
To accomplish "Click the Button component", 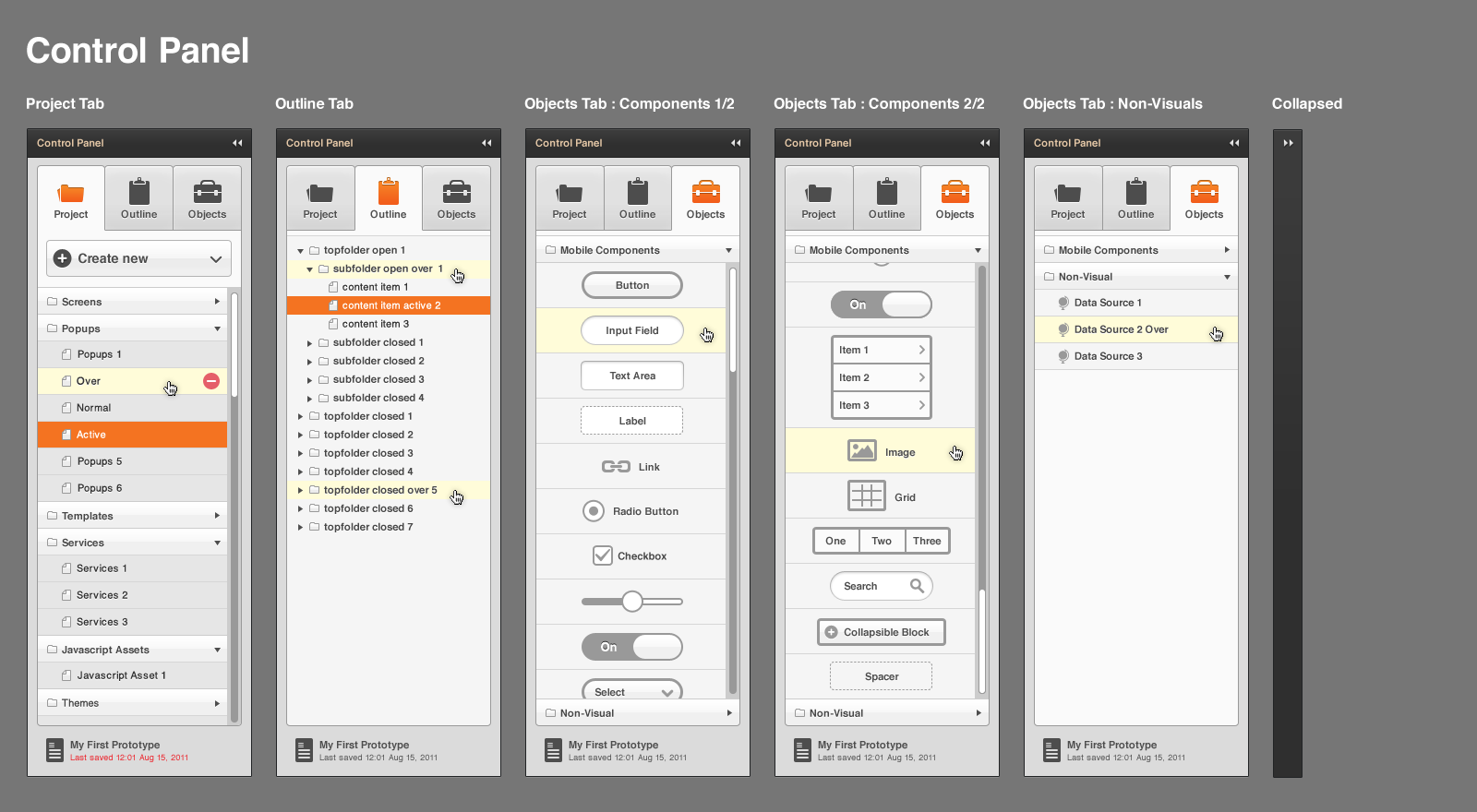I will click(x=632, y=285).
